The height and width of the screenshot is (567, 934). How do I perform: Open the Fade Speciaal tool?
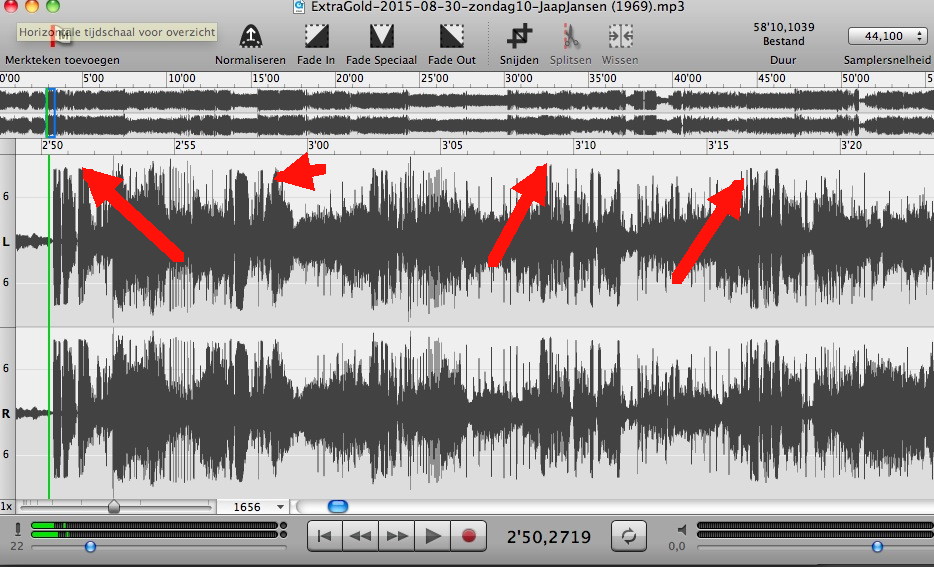coord(381,37)
